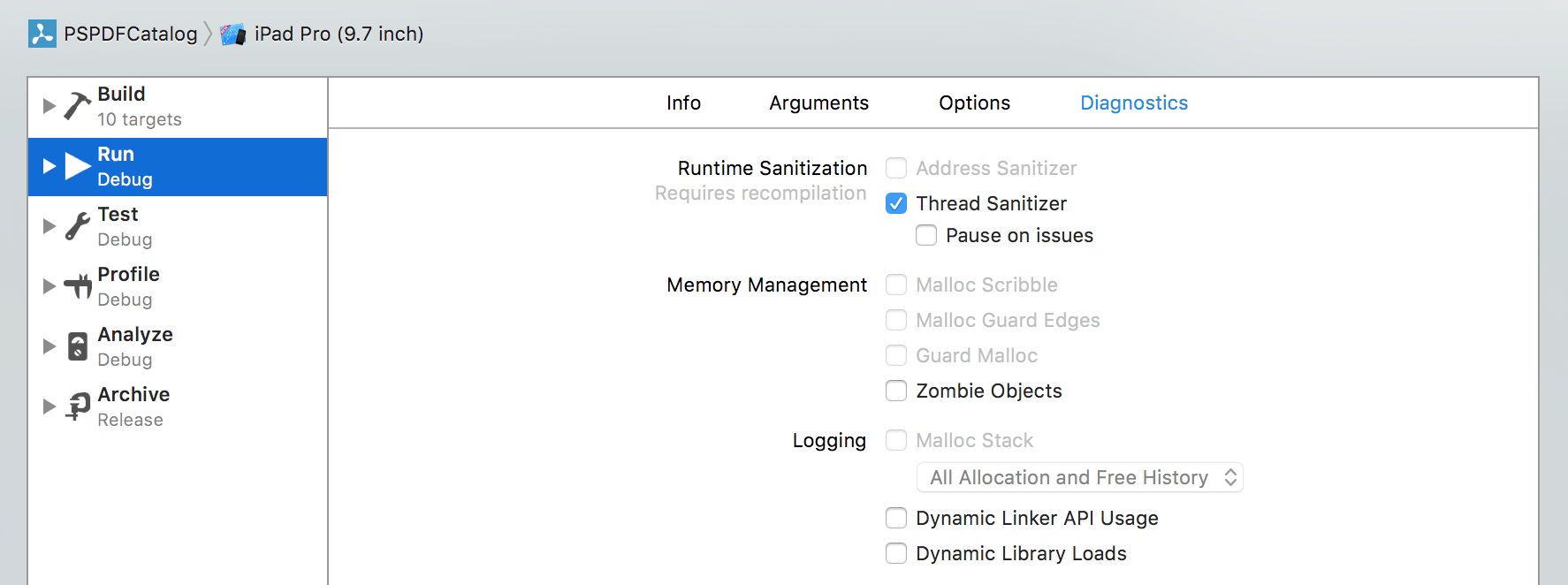This screenshot has width=1568, height=585.
Task: Open the Options tab
Action: [x=973, y=103]
